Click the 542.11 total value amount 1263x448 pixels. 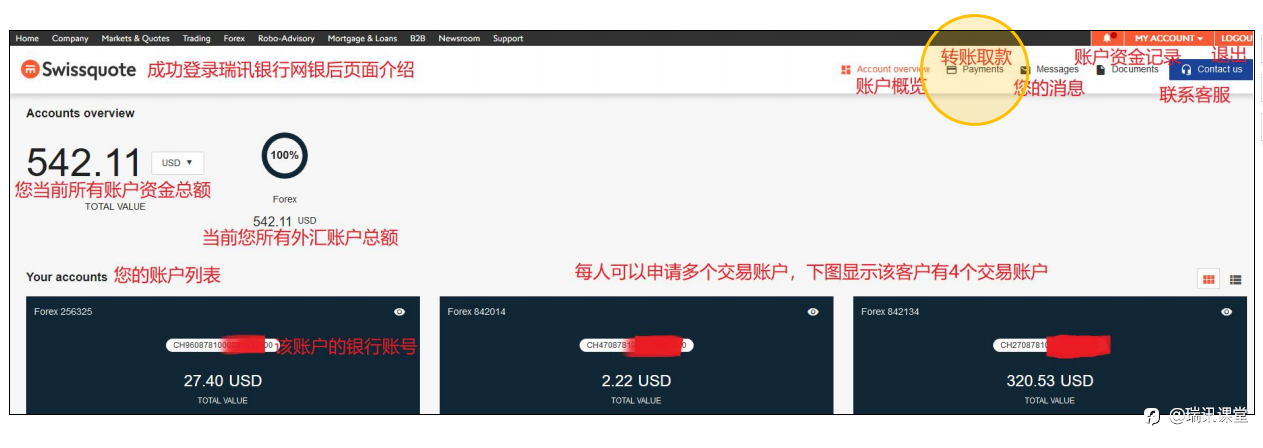[84, 163]
